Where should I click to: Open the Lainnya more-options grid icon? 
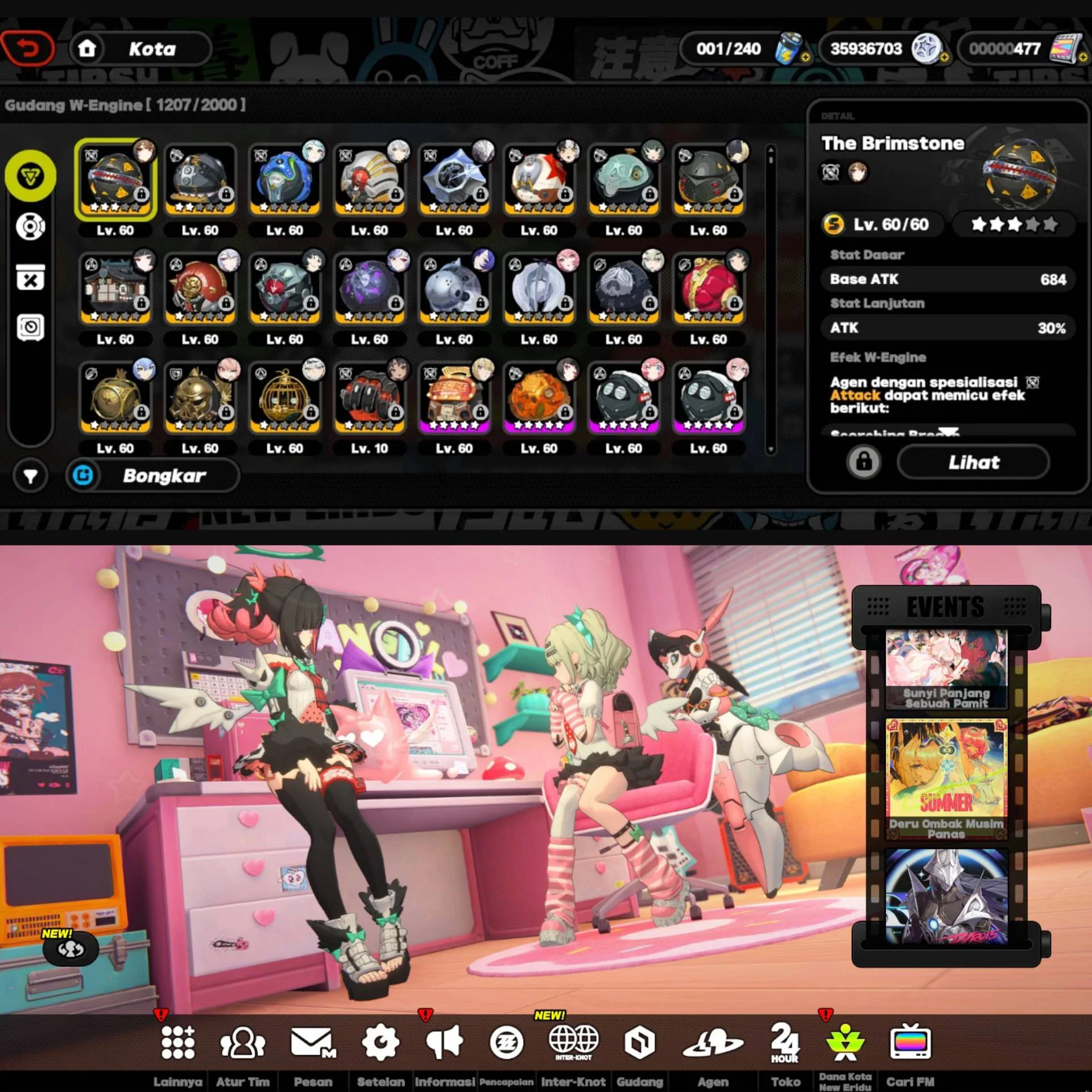point(177,1042)
